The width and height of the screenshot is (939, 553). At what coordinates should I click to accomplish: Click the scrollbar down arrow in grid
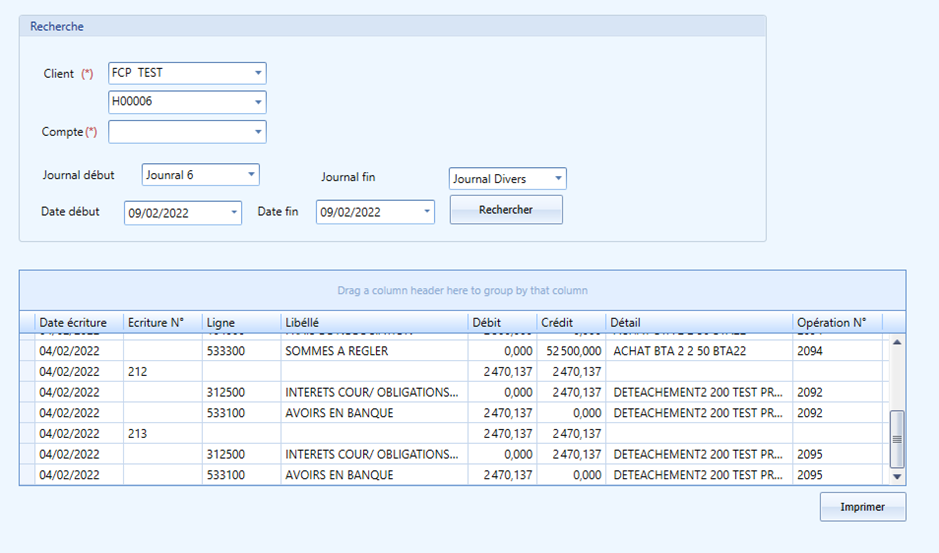point(896,477)
